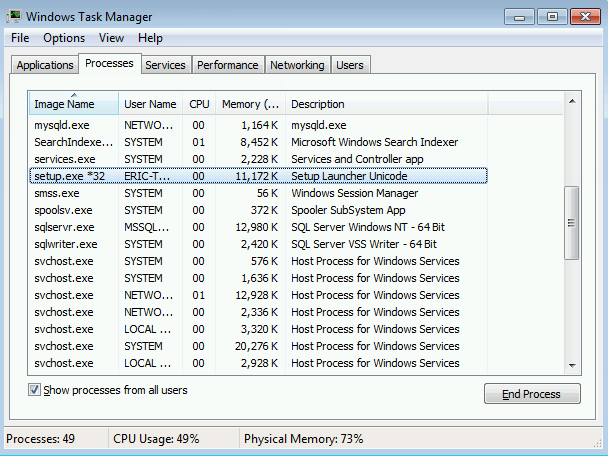This screenshot has height=456, width=608.
Task: Select the Processes tab
Action: tap(109, 63)
